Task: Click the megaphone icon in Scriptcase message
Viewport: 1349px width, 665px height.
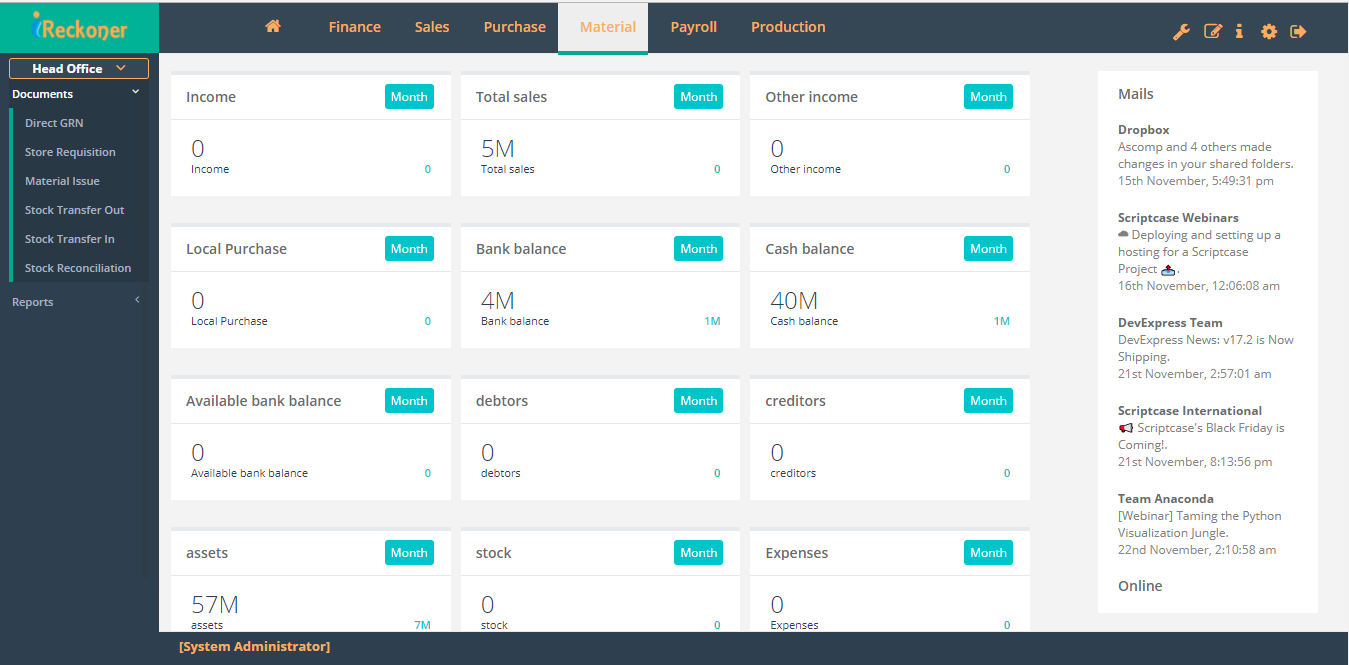Action: tap(1125, 427)
